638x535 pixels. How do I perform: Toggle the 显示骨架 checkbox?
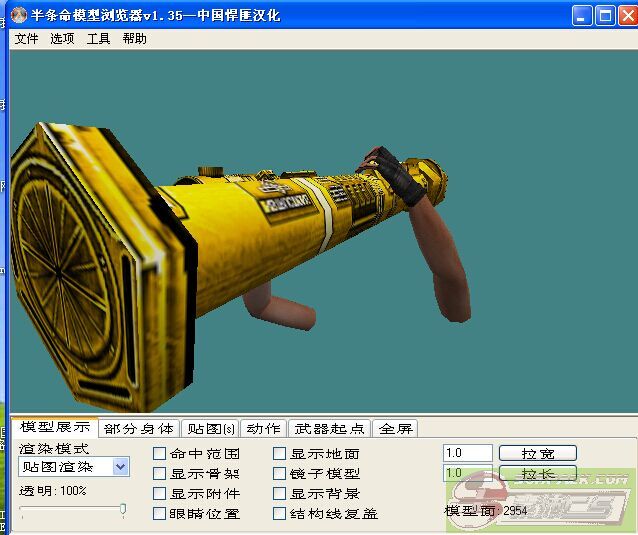coord(160,474)
